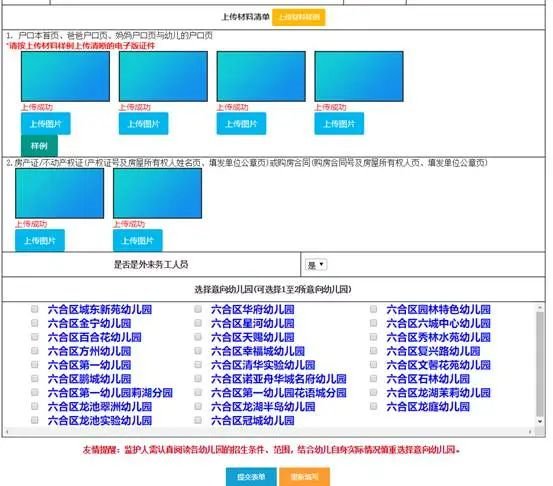Select the 六合区第一幼儿园 checkbox

[35, 364]
